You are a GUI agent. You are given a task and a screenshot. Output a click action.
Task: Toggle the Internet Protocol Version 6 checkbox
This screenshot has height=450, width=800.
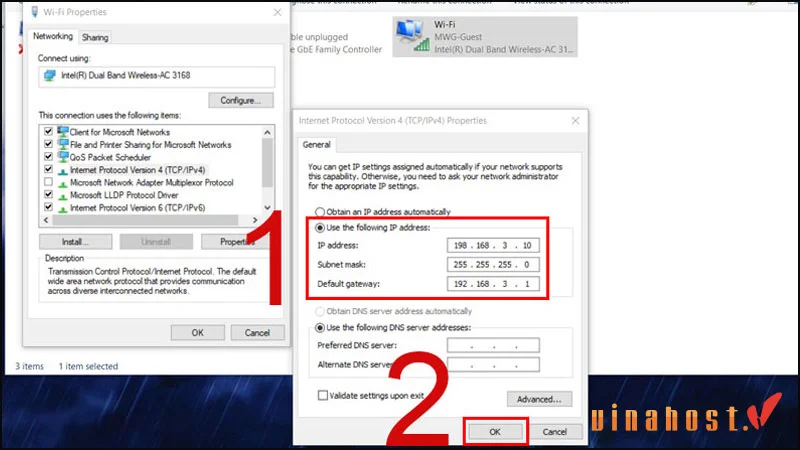click(48, 207)
